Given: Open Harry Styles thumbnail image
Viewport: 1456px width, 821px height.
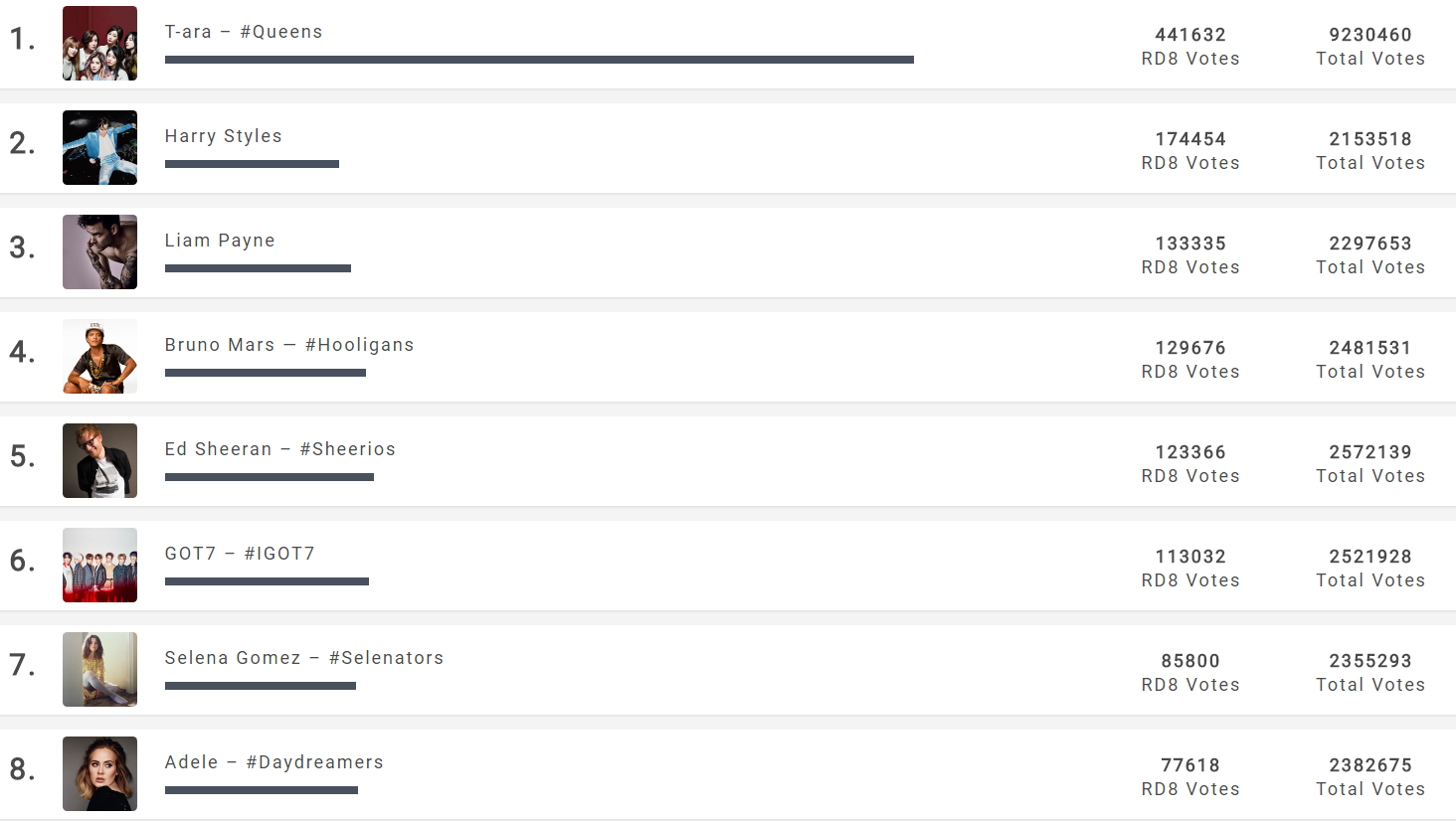Looking at the screenshot, I should click(x=99, y=147).
